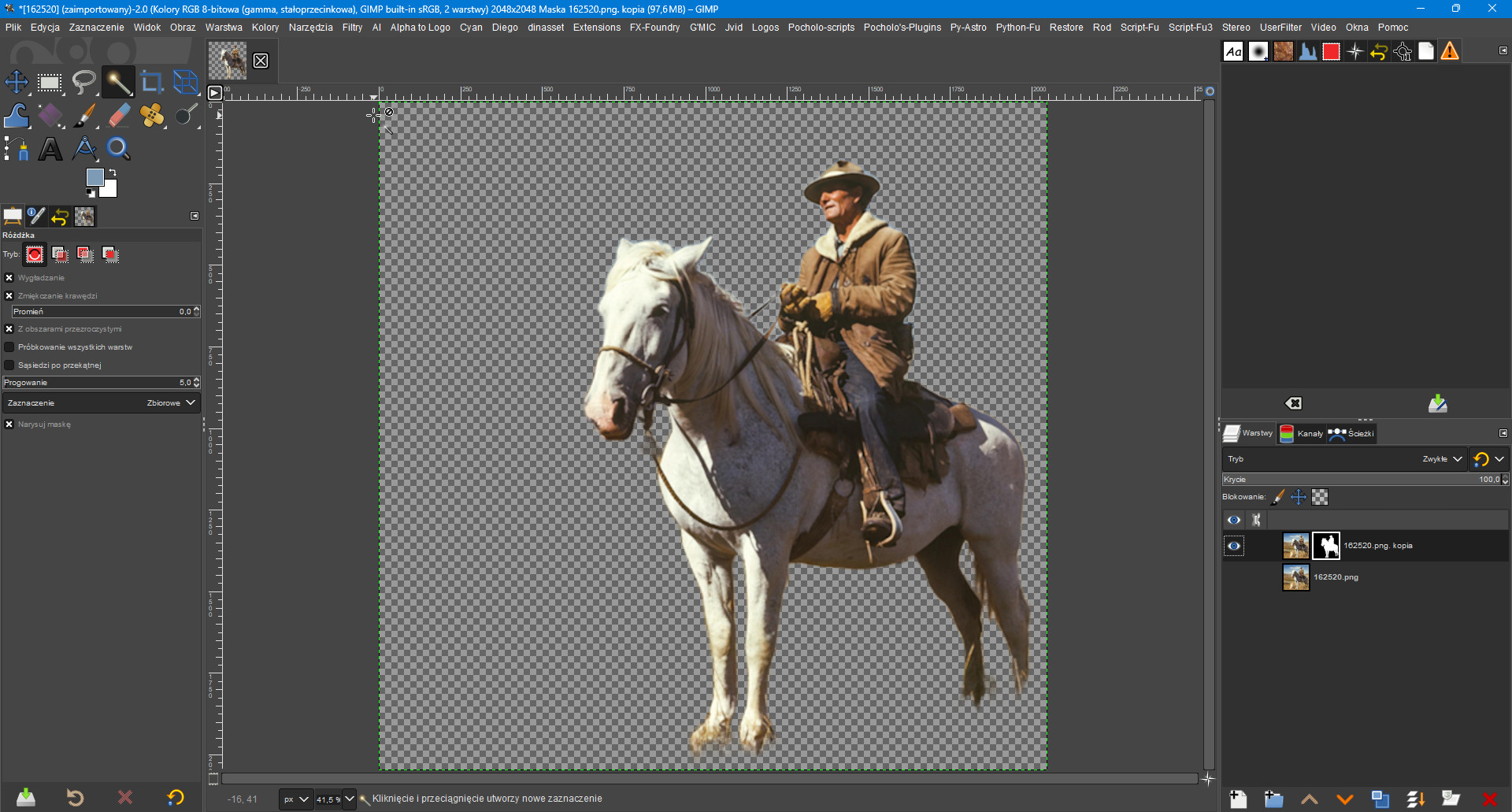Viewport: 1512px width, 812px height.
Task: Select the Zoom magnifier tool
Action: pos(118,149)
